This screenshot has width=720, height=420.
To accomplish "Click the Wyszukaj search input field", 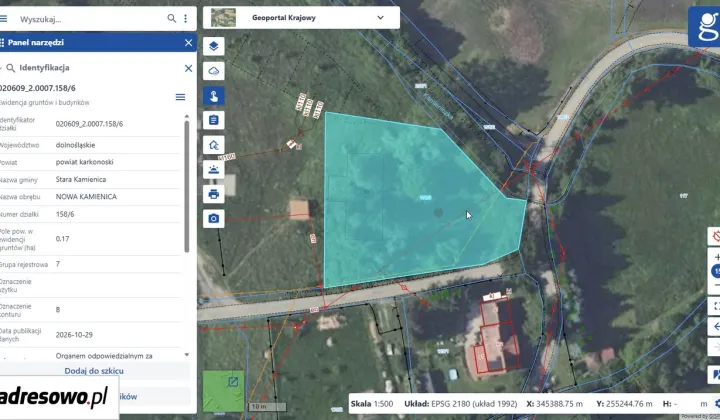I will 92,19.
